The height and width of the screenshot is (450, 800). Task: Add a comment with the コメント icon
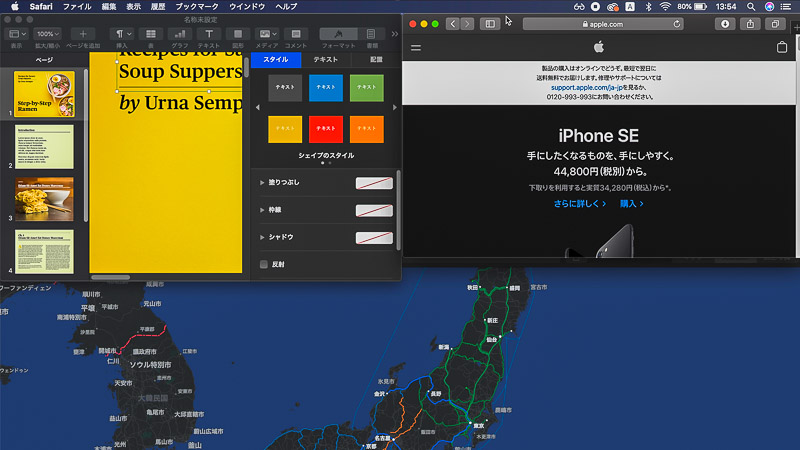[x=296, y=34]
